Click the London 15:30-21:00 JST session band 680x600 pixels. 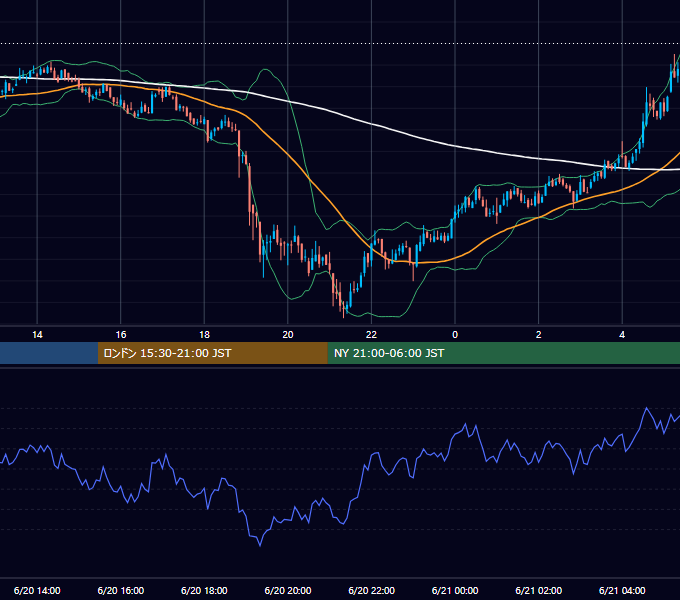[212, 353]
